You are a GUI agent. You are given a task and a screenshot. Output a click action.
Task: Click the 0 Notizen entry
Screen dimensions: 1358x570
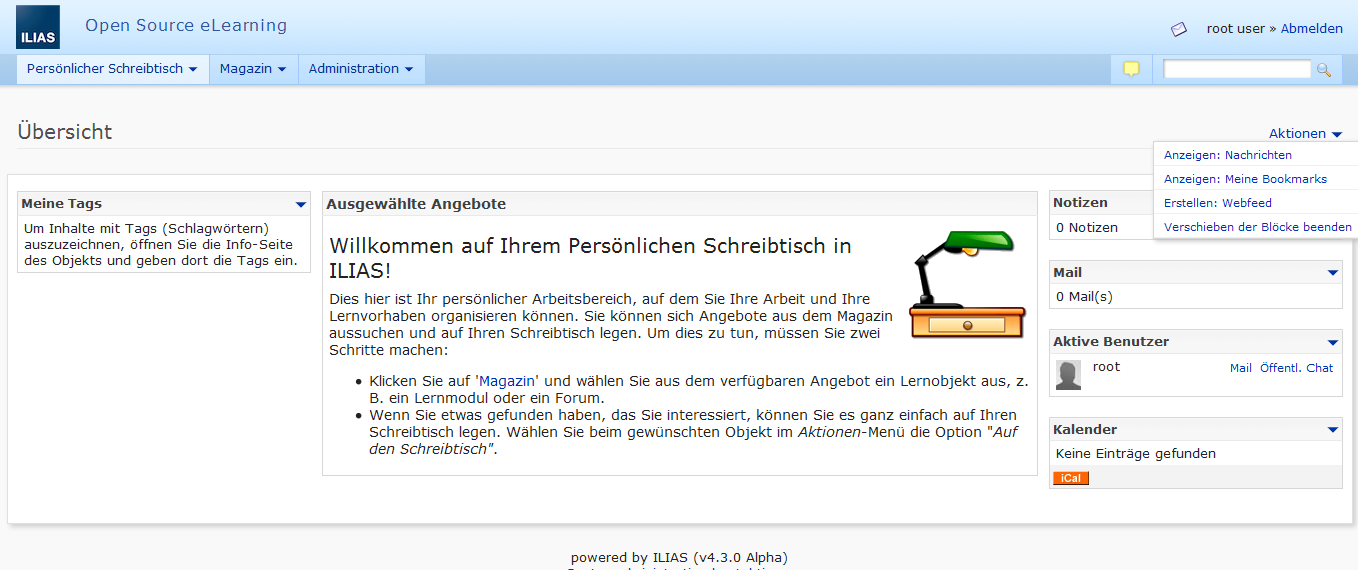(1087, 228)
